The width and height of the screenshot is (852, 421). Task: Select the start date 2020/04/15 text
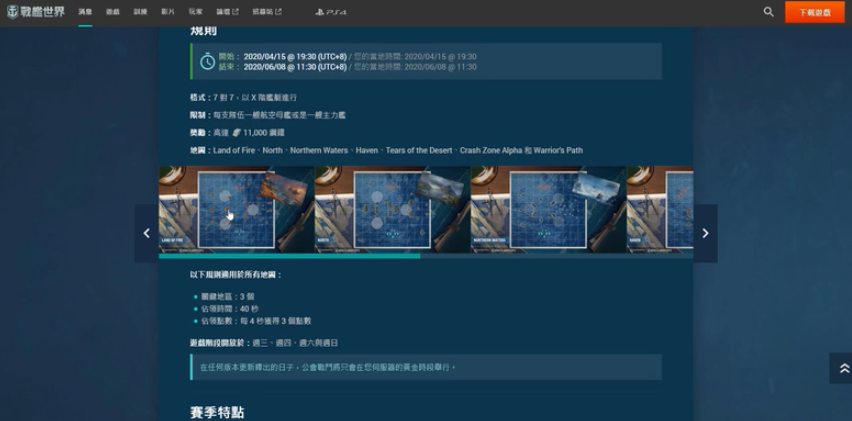tap(295, 56)
